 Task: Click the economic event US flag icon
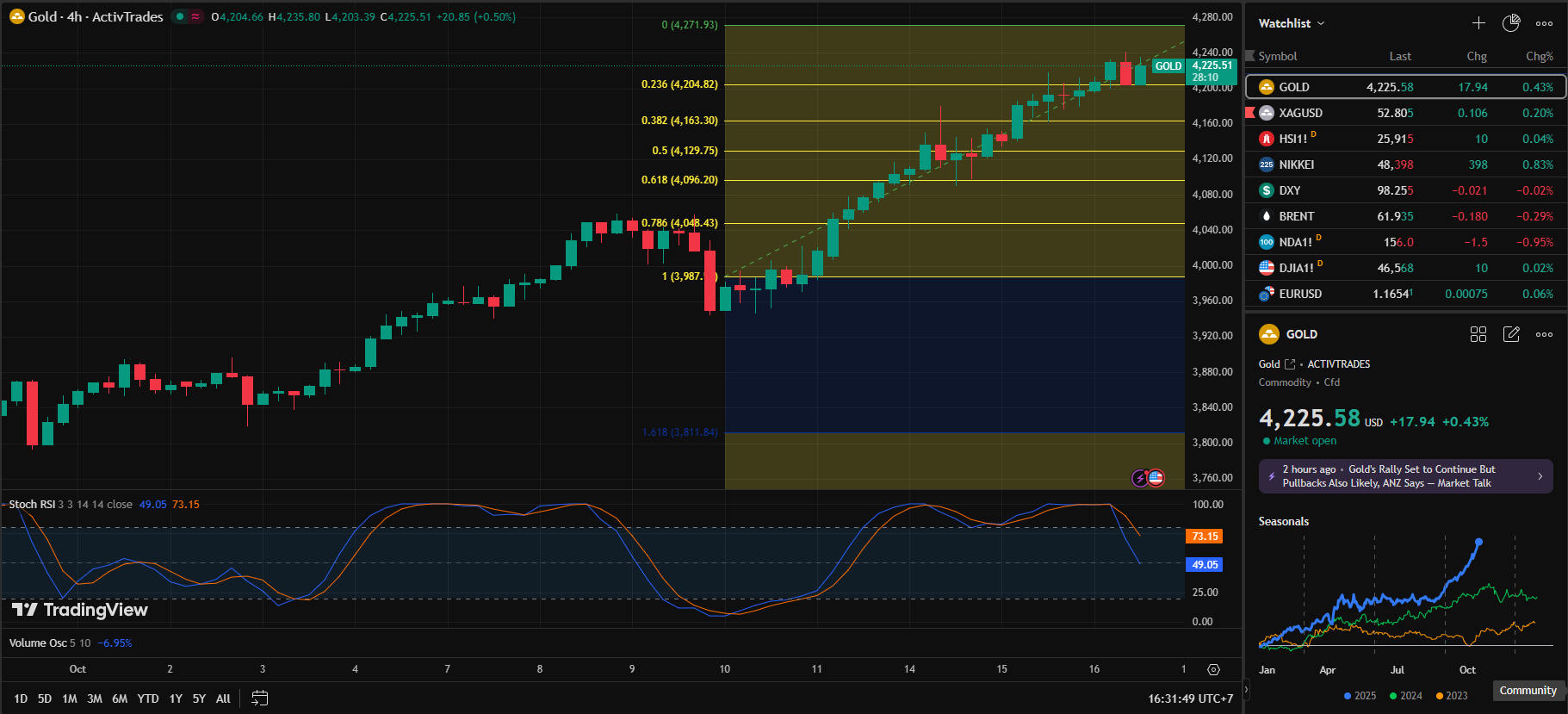[x=1156, y=477]
